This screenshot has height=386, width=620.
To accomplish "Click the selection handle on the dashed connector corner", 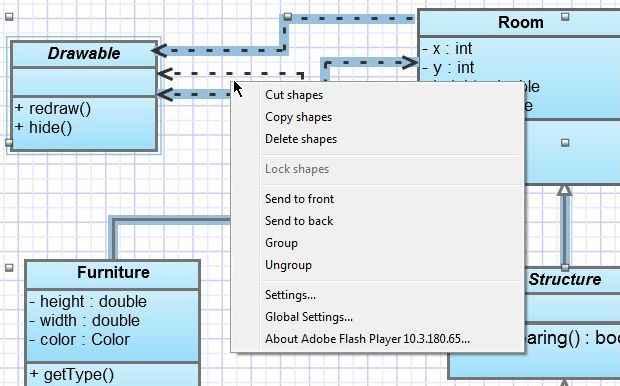I will [288, 17].
